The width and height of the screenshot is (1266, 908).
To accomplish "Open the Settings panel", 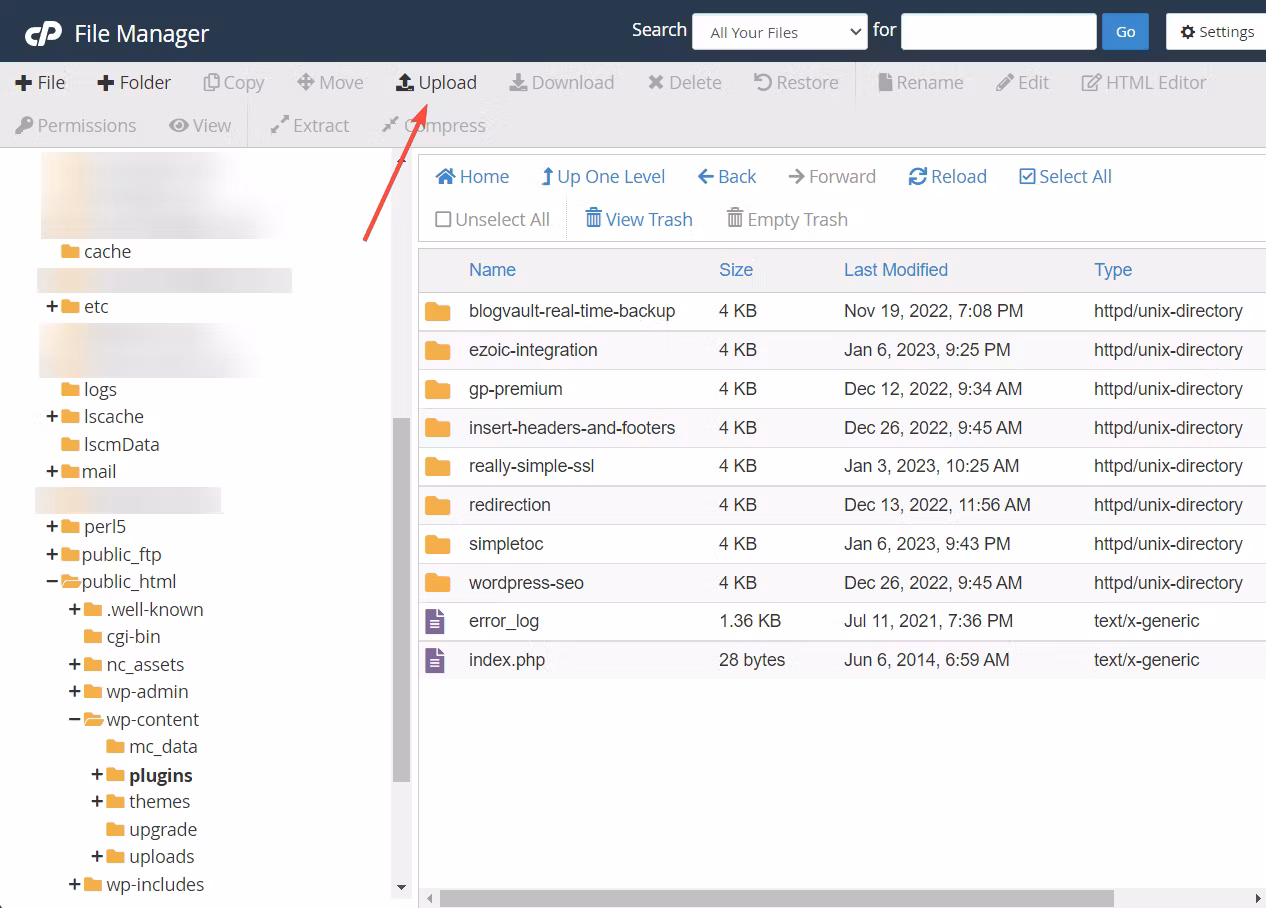I will click(1218, 31).
